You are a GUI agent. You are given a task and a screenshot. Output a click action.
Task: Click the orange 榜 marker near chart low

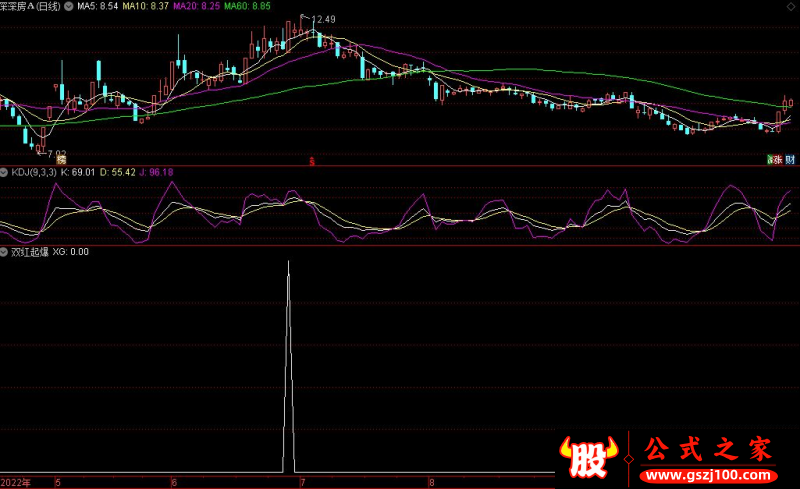pos(60,159)
